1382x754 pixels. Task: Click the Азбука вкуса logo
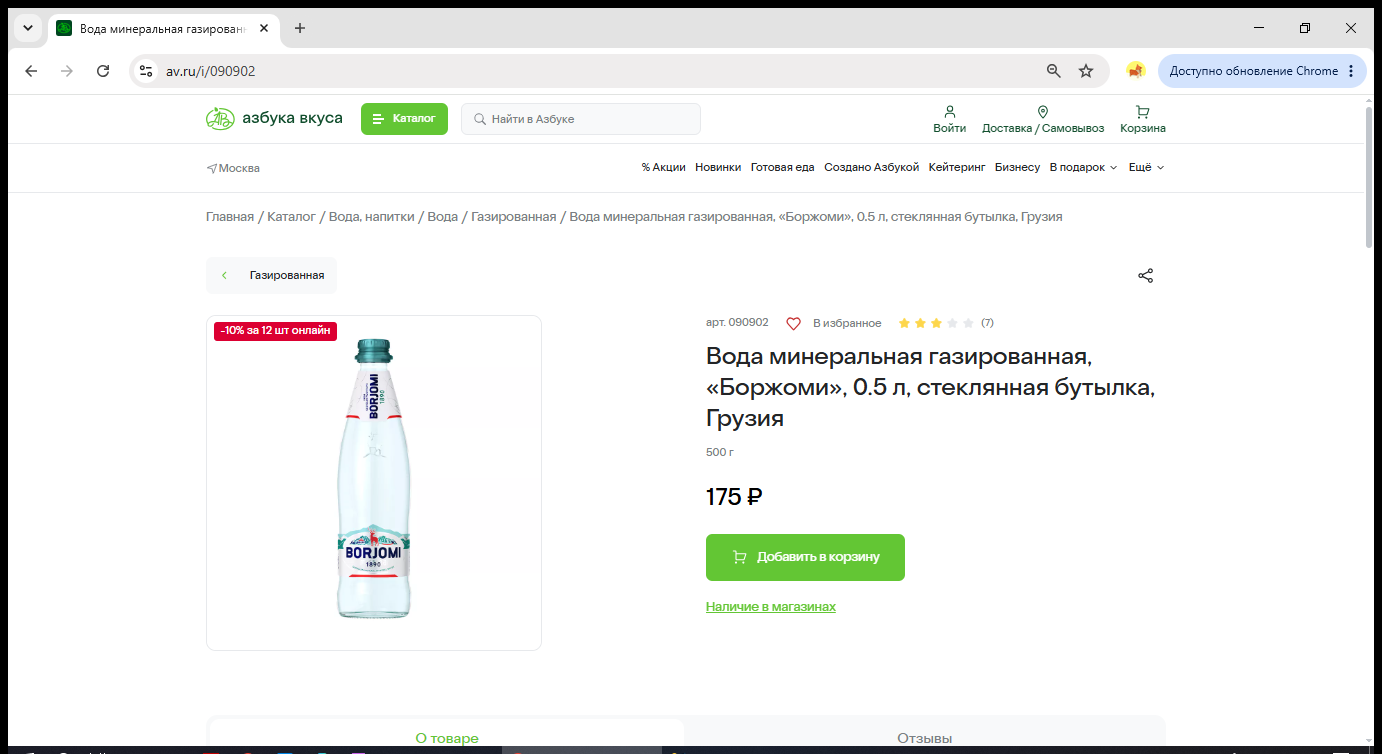274,119
